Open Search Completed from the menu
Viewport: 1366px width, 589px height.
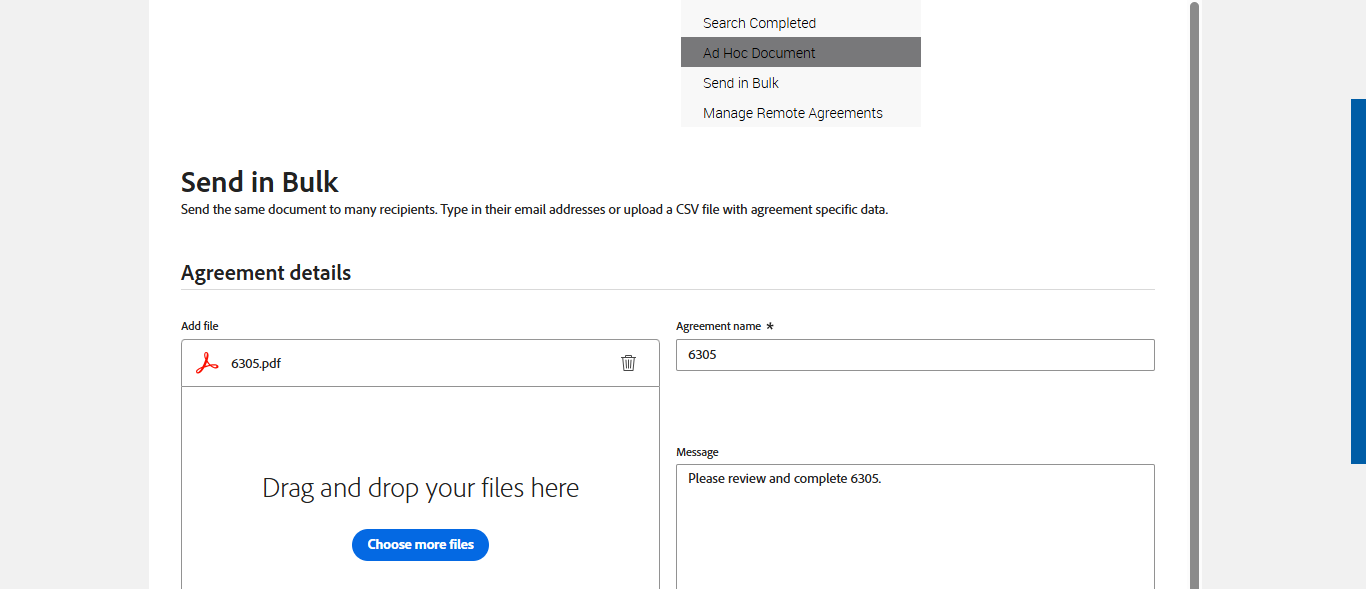(759, 23)
